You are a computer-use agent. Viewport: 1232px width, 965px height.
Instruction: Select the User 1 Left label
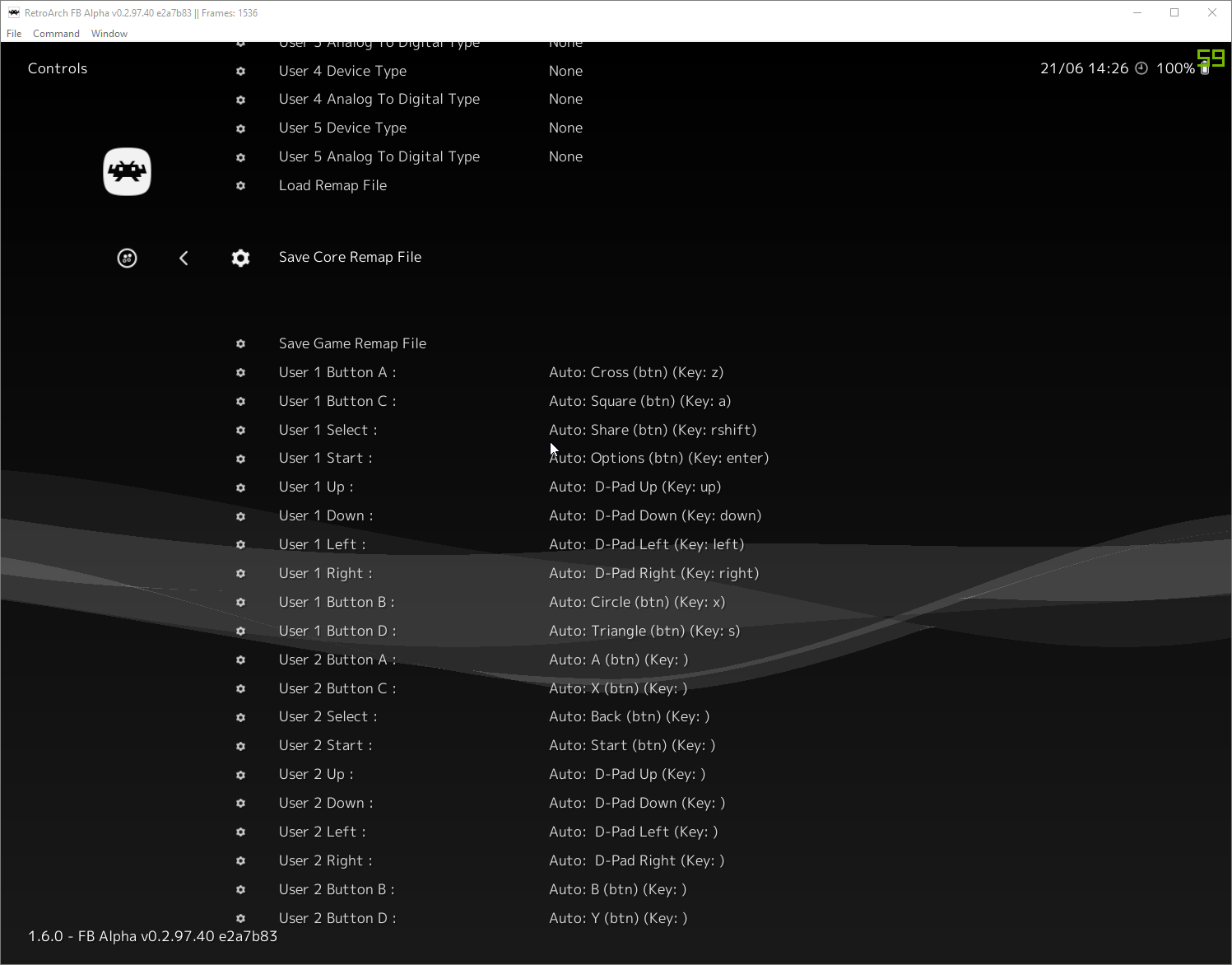(x=323, y=545)
